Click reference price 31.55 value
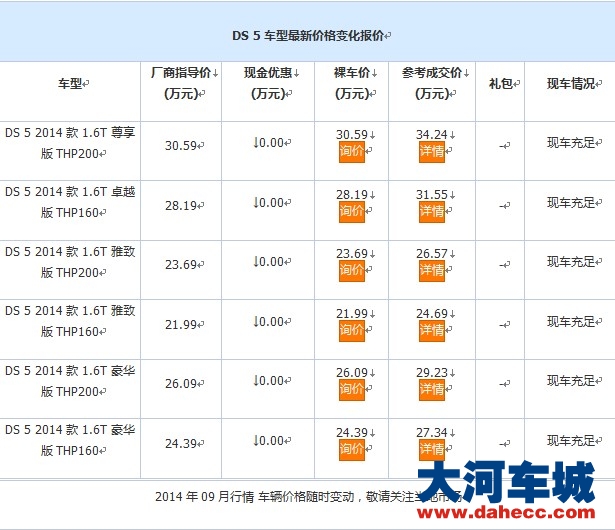The image size is (615, 530). [x=432, y=195]
